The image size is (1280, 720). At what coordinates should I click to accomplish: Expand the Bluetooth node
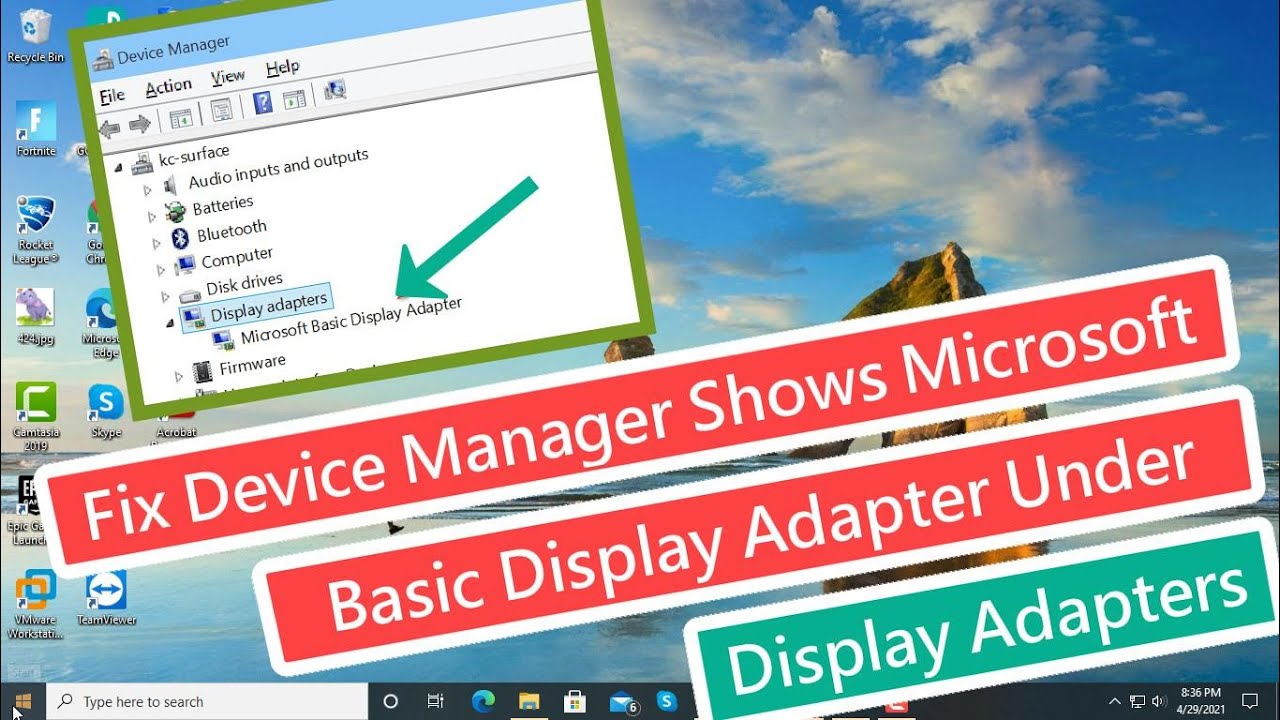[x=156, y=243]
